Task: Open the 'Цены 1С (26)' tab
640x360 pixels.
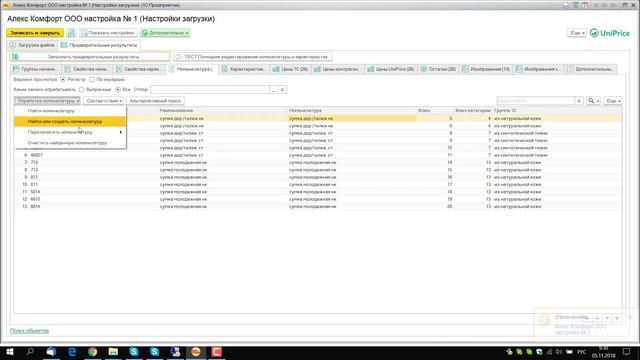Action: pyautogui.click(x=290, y=69)
